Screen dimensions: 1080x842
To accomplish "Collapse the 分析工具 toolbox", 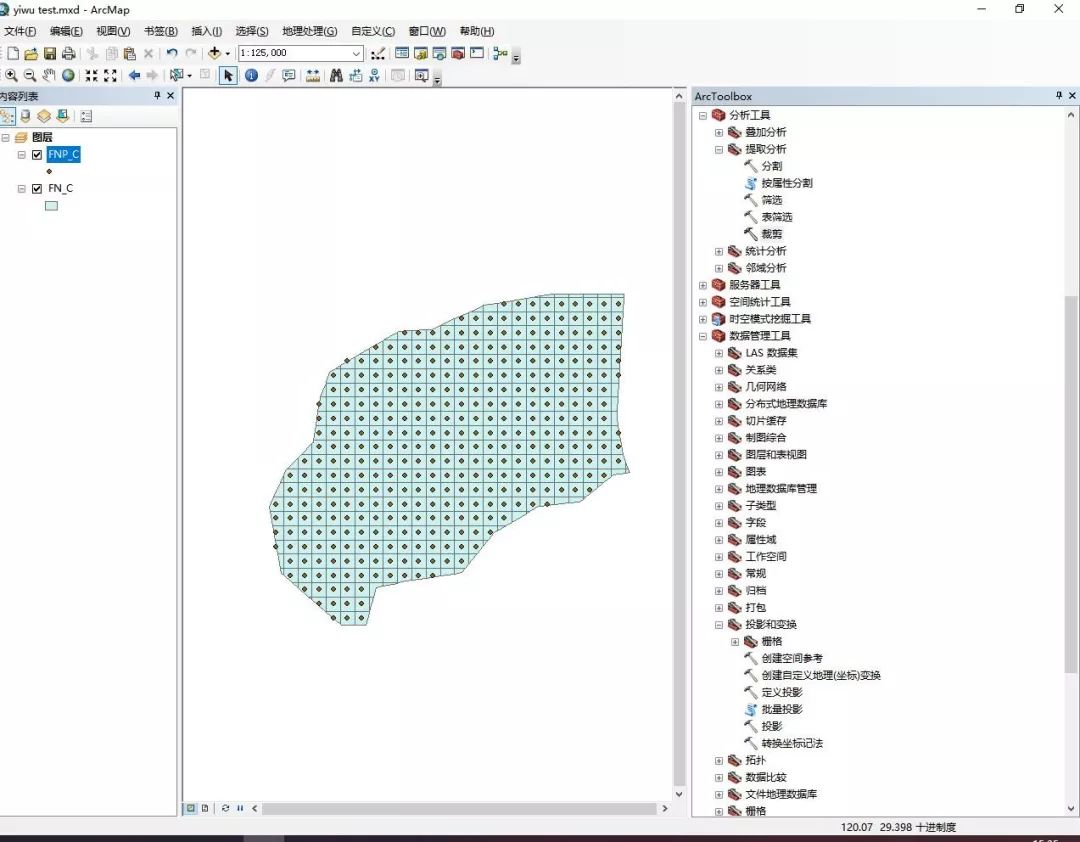I will [x=703, y=115].
